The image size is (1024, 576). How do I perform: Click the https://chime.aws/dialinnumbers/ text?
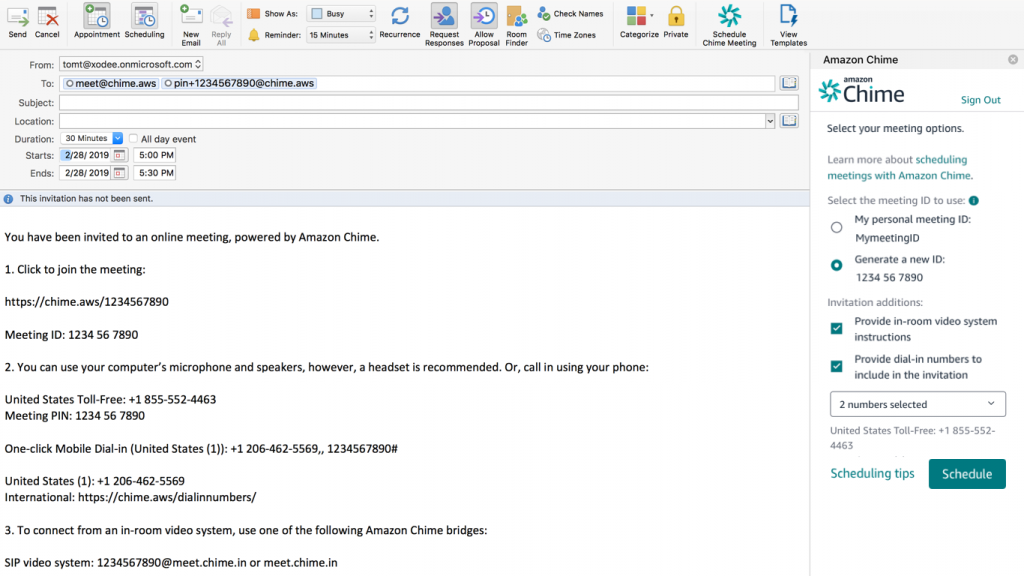pyautogui.click(x=167, y=497)
